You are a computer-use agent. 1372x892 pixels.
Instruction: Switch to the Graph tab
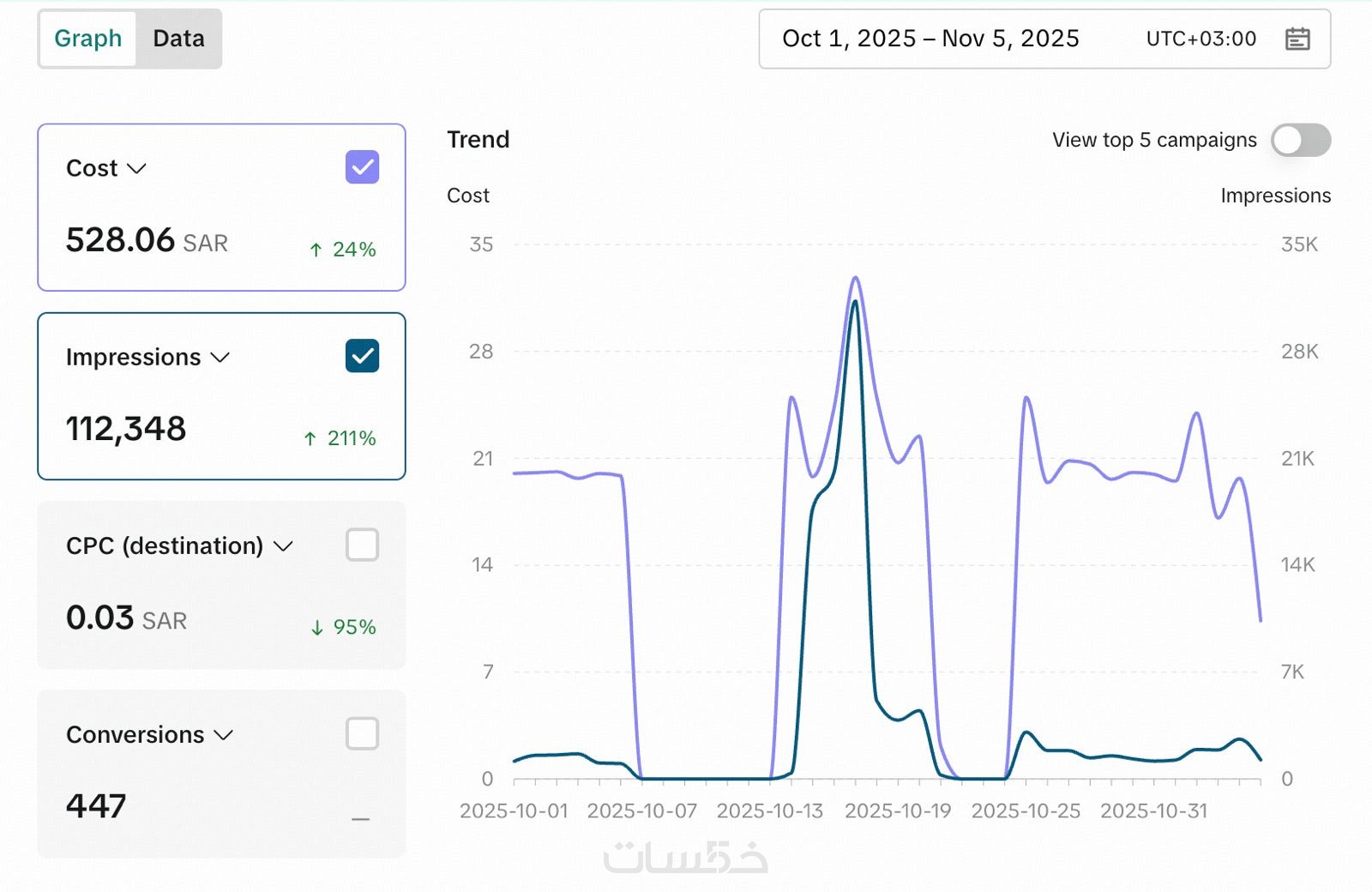pos(87,39)
